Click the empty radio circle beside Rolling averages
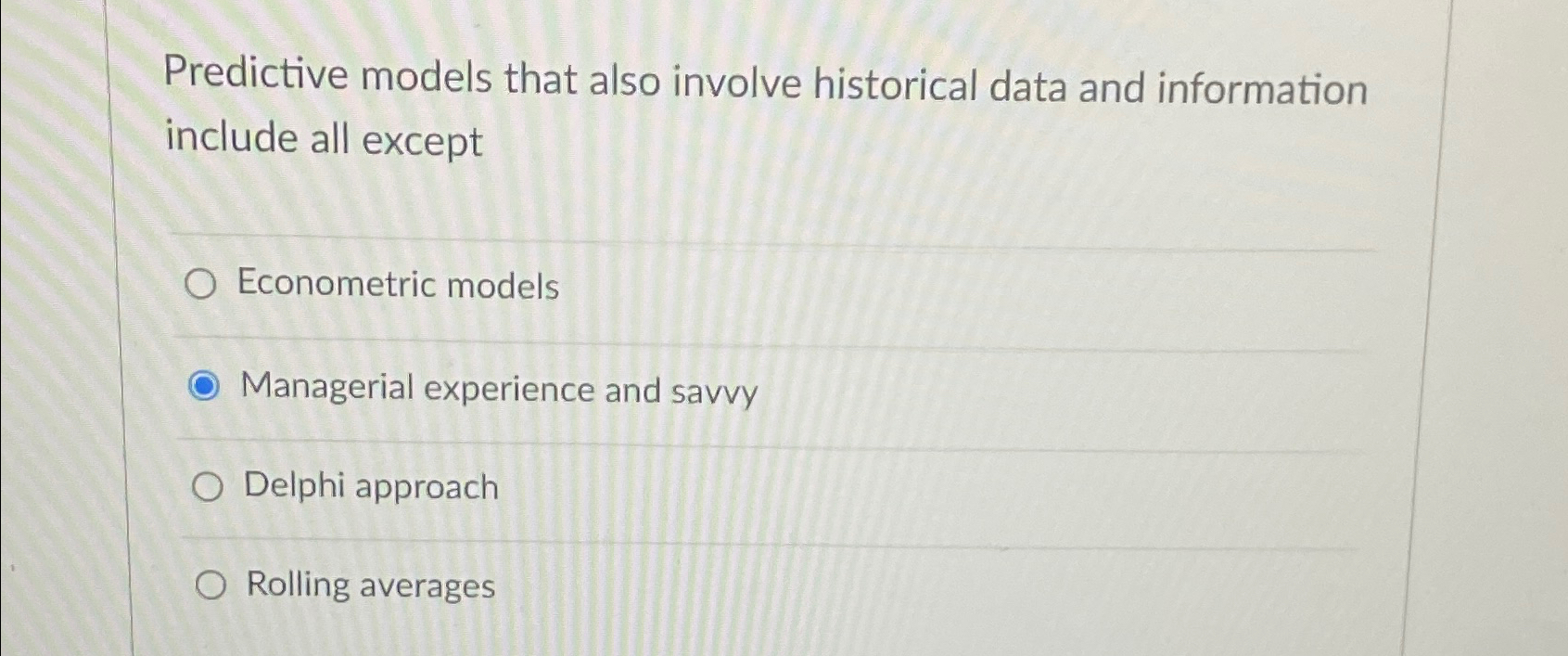Viewport: 1568px width, 656px height. (x=212, y=585)
